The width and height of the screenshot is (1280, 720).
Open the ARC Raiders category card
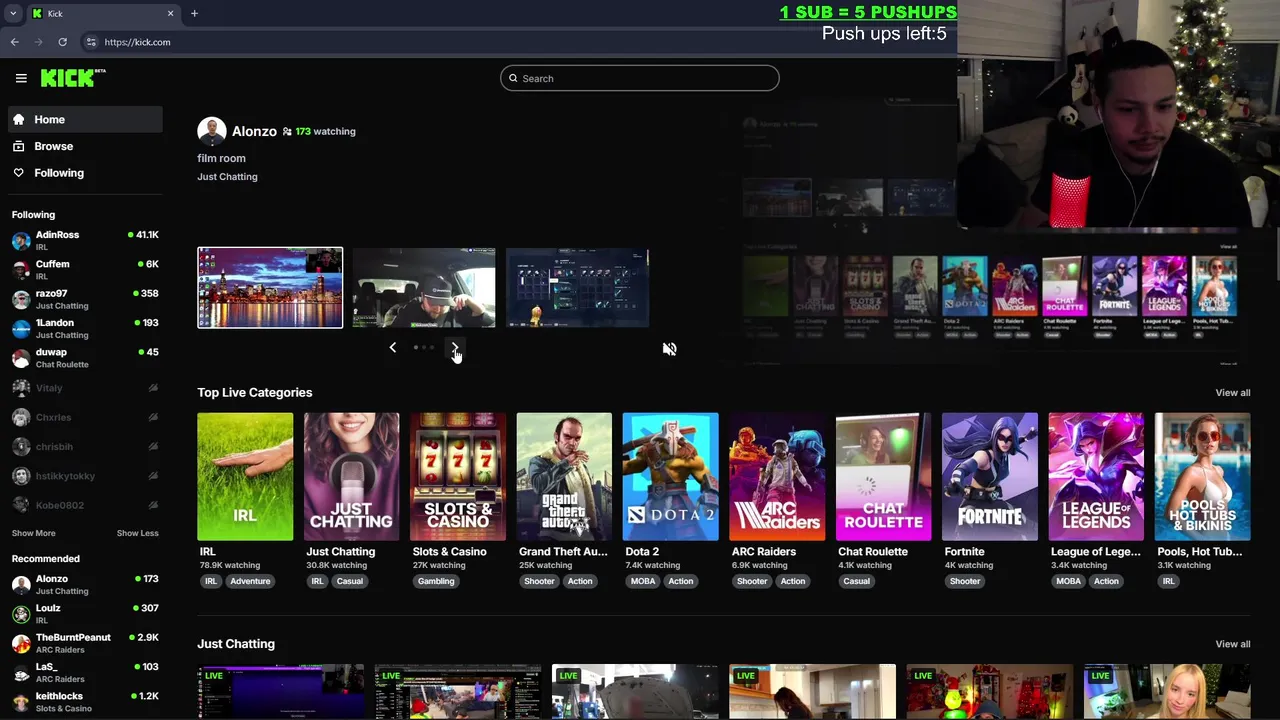[777, 476]
